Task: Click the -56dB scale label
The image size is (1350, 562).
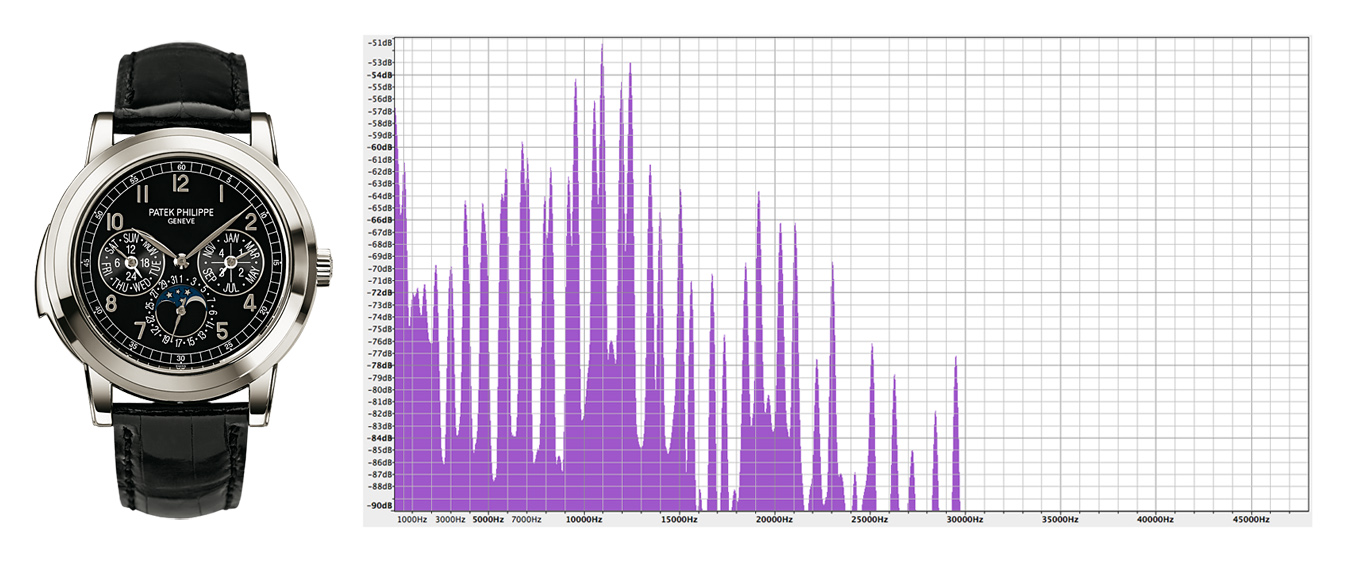Action: pyautogui.click(x=380, y=99)
